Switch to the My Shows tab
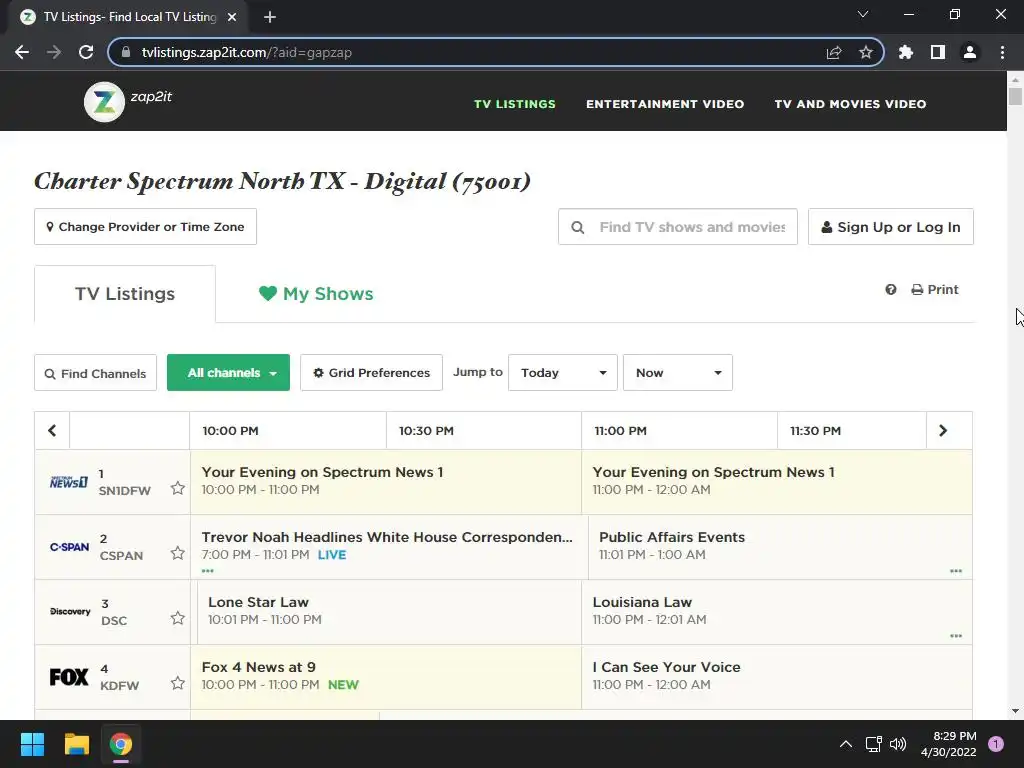This screenshot has height=768, width=1024. 316,294
